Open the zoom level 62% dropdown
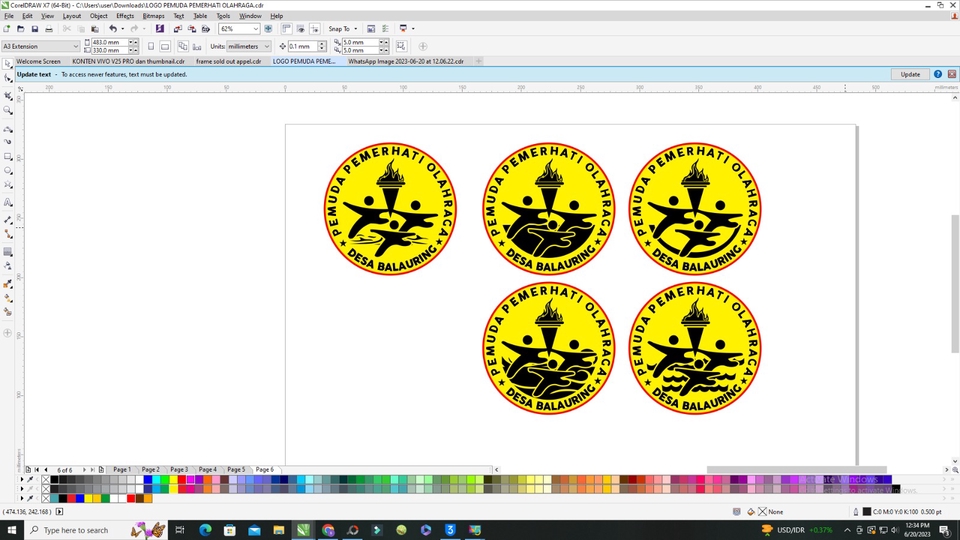960x540 pixels. tap(255, 29)
